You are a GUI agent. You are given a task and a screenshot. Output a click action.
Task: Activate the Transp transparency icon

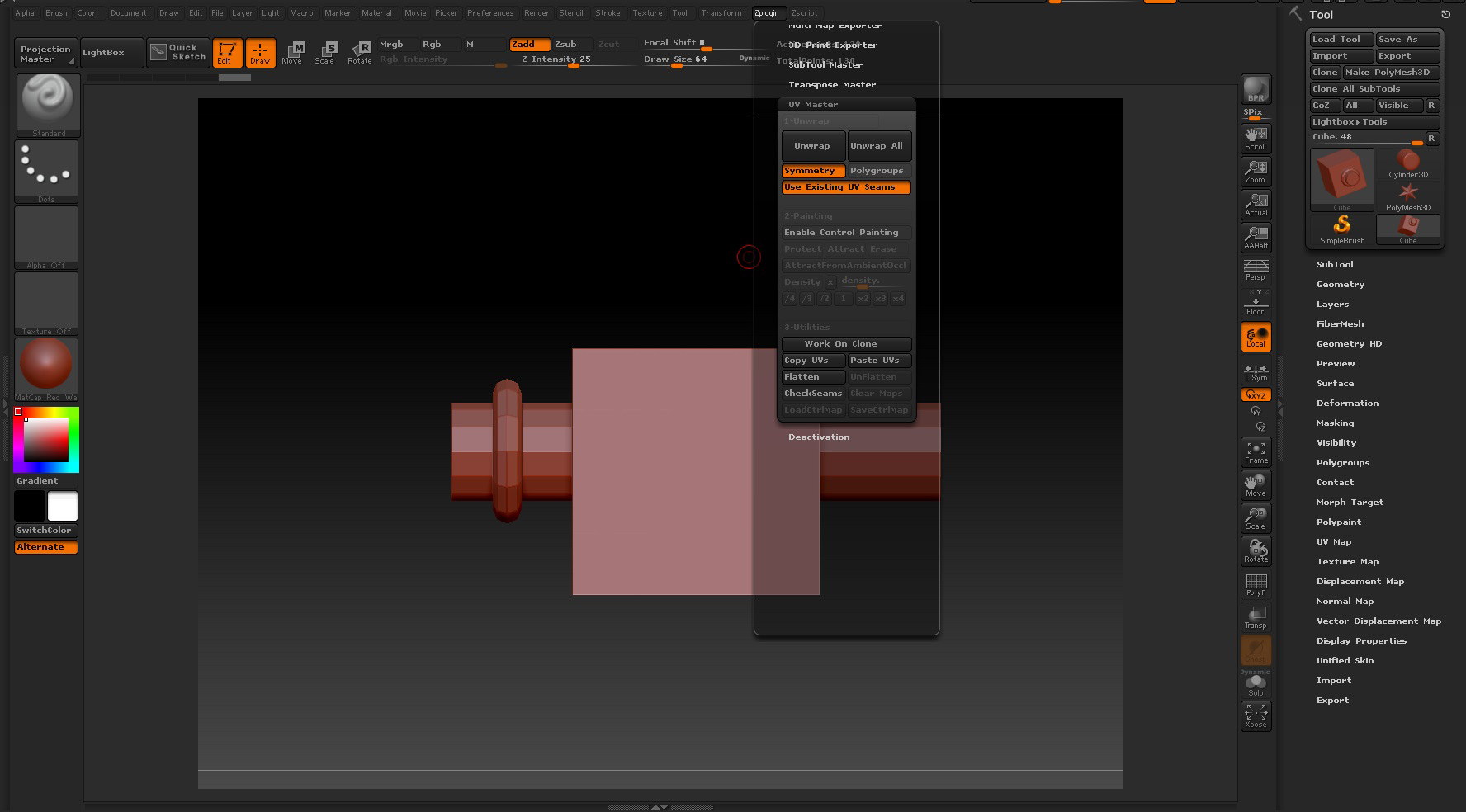tap(1256, 618)
